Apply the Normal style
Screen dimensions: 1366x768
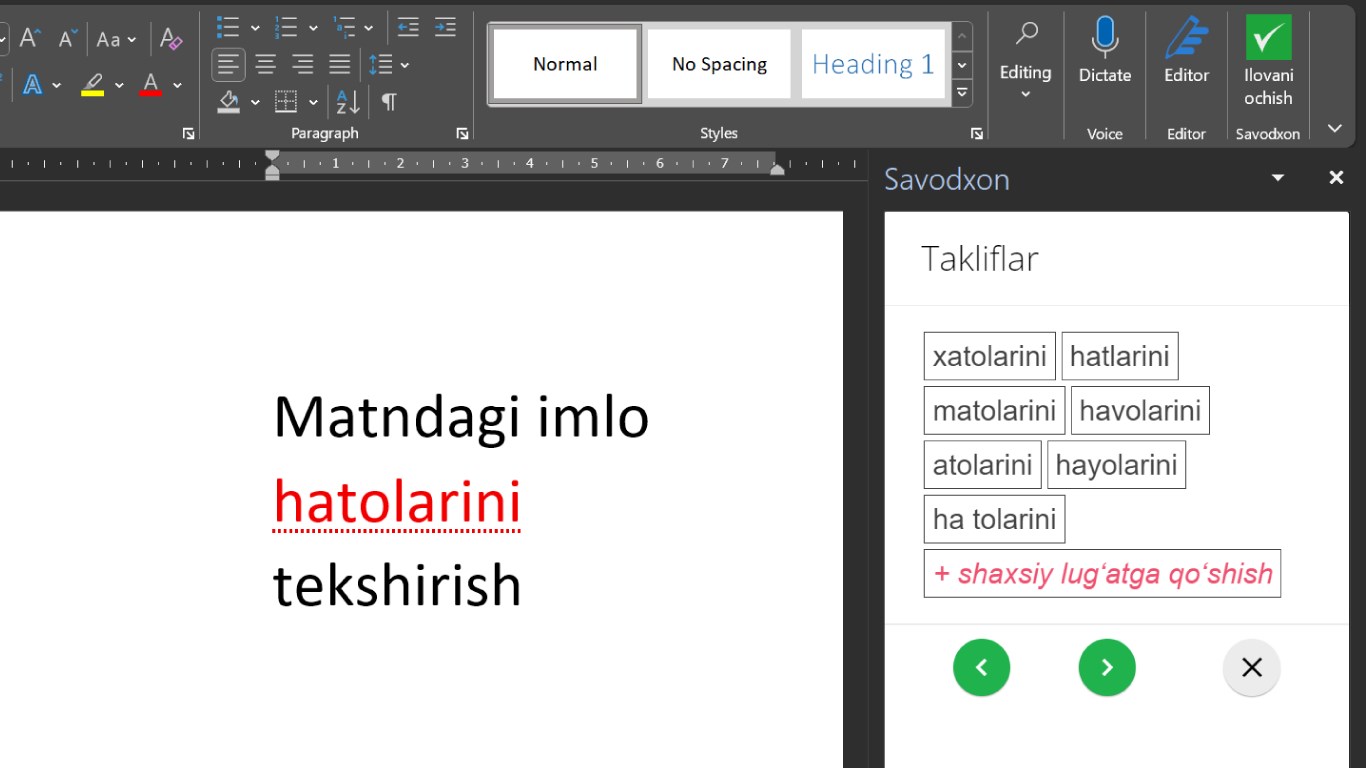(x=565, y=64)
